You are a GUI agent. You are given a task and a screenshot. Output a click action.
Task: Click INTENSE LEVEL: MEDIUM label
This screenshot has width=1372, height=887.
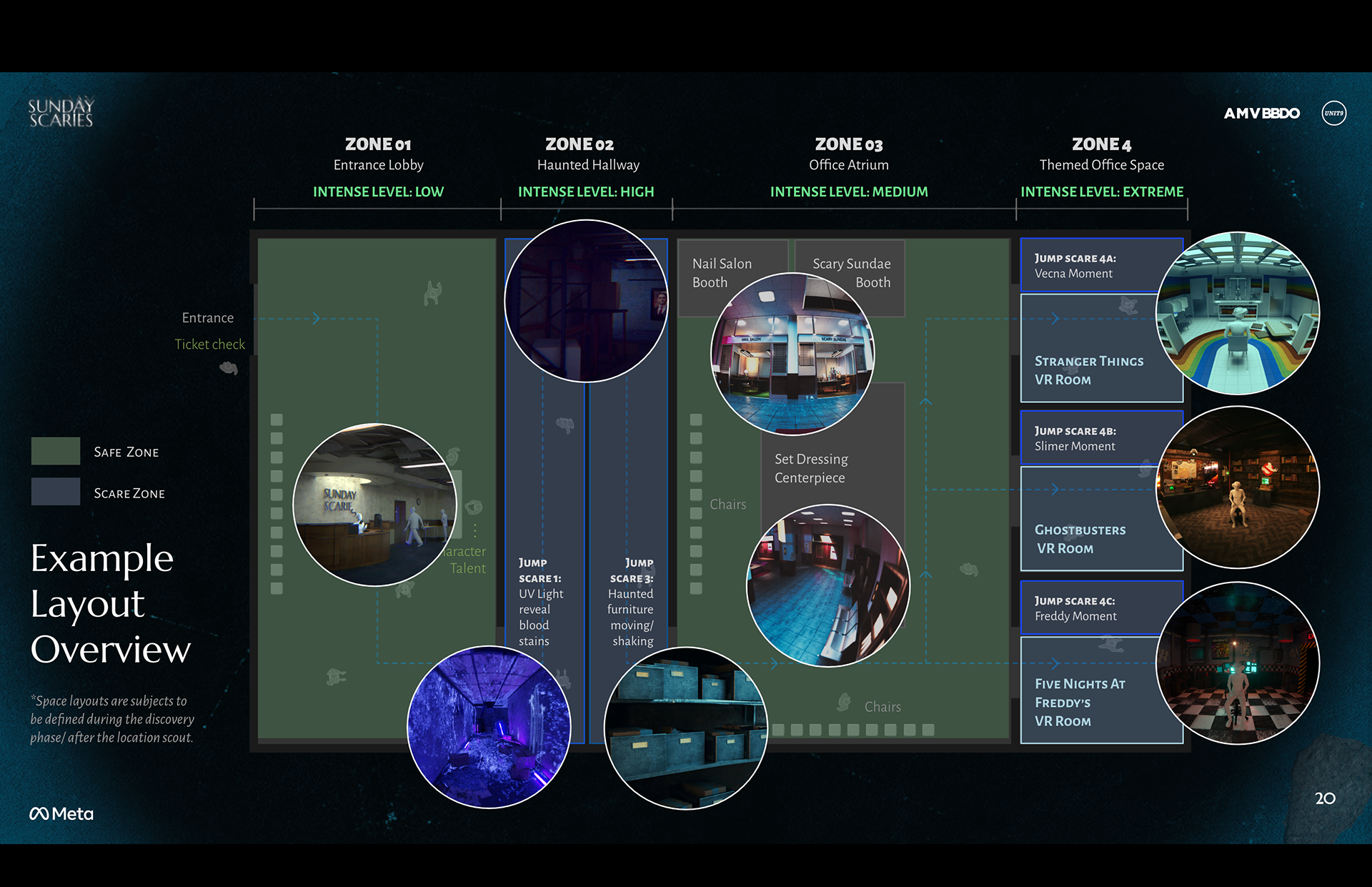(x=849, y=192)
